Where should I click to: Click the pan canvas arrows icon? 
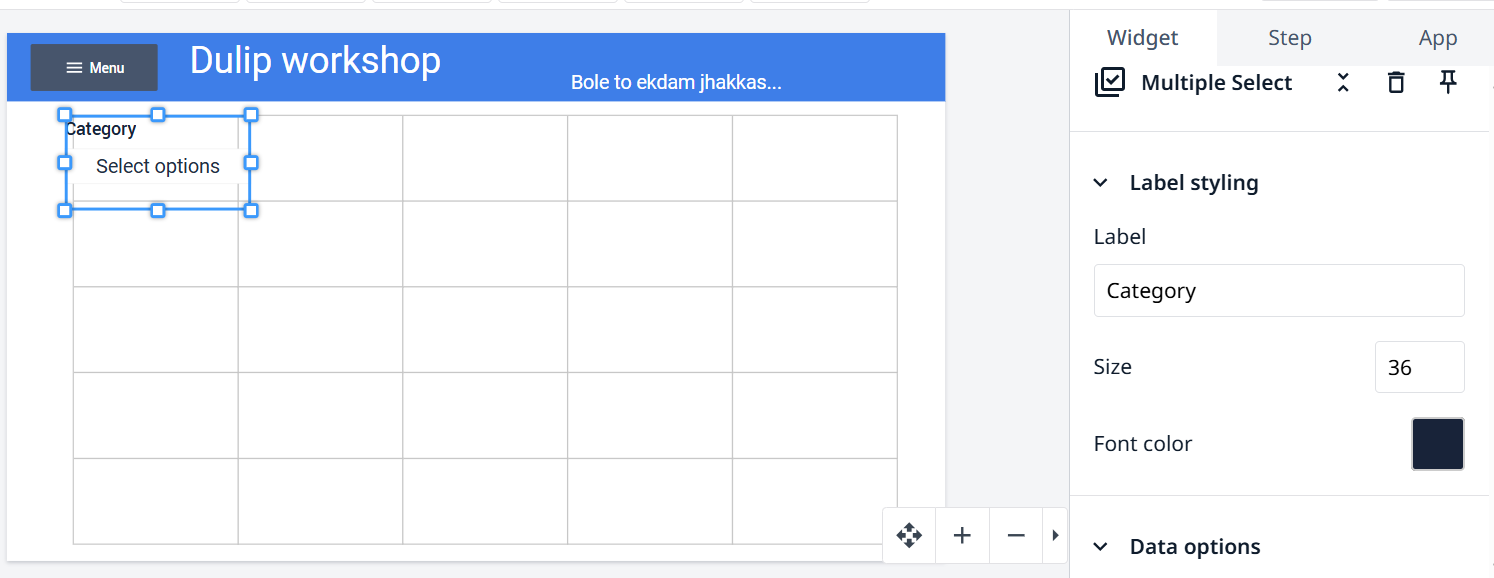click(909, 535)
